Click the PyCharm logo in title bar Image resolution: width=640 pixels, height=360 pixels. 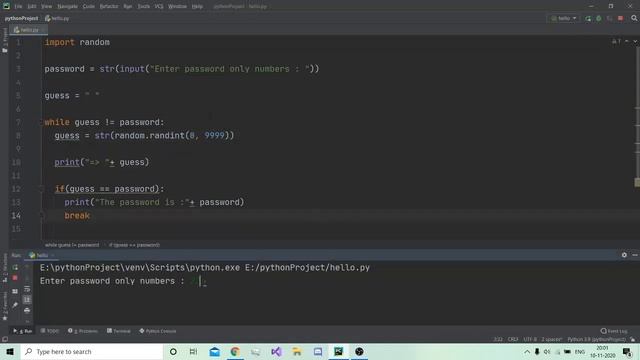tap(6, 6)
